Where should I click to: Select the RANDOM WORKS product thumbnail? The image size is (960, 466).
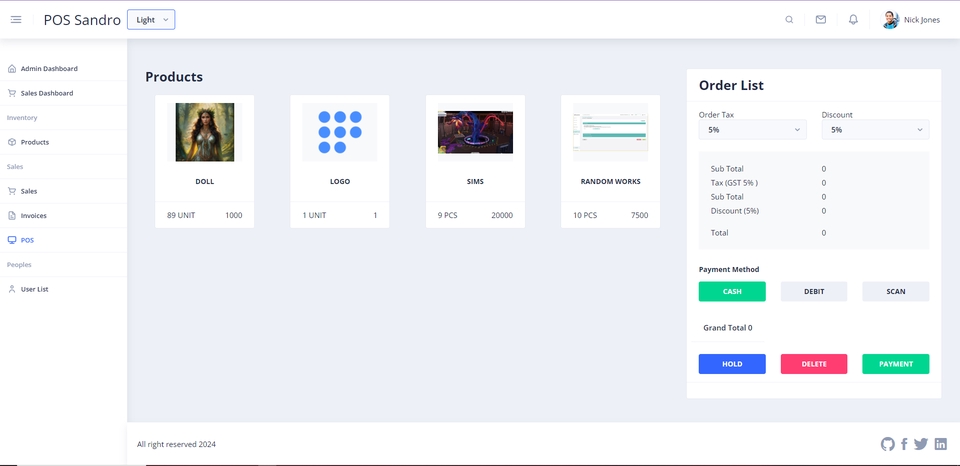(610, 132)
